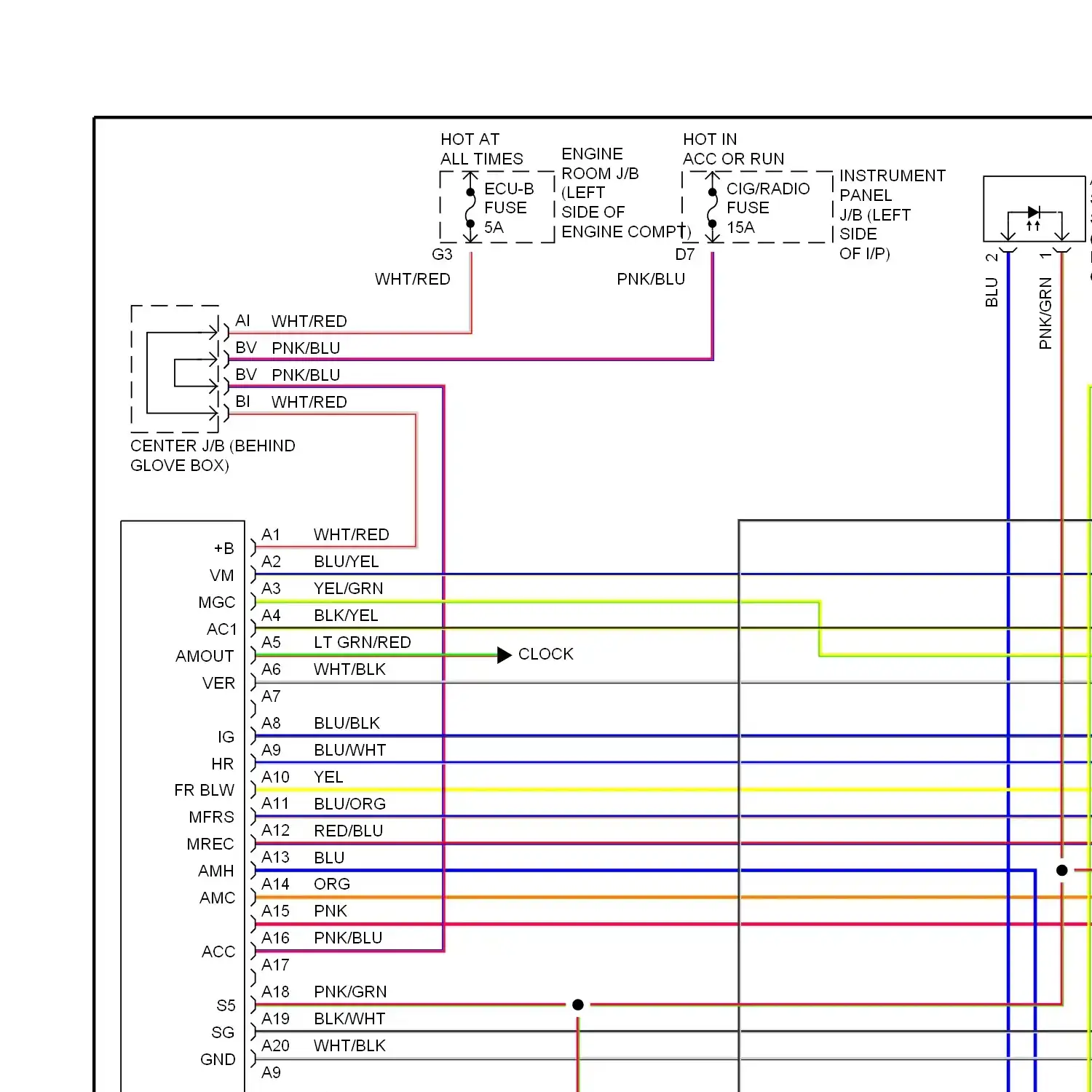Click the YEL wire color on A10
Screen dimensions: 1092x1092
click(328, 778)
